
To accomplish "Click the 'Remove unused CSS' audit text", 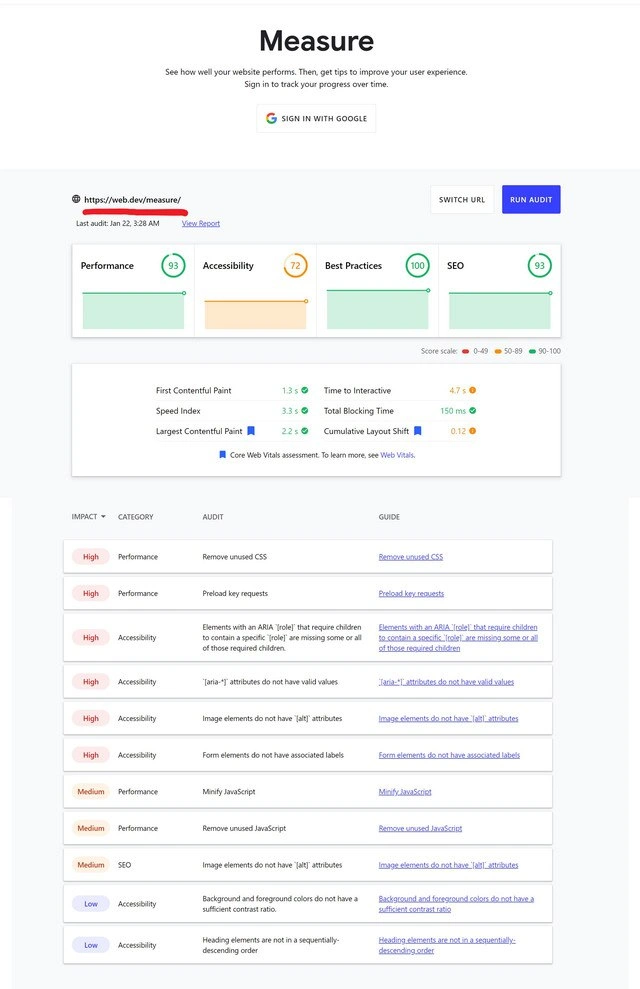I will (235, 557).
